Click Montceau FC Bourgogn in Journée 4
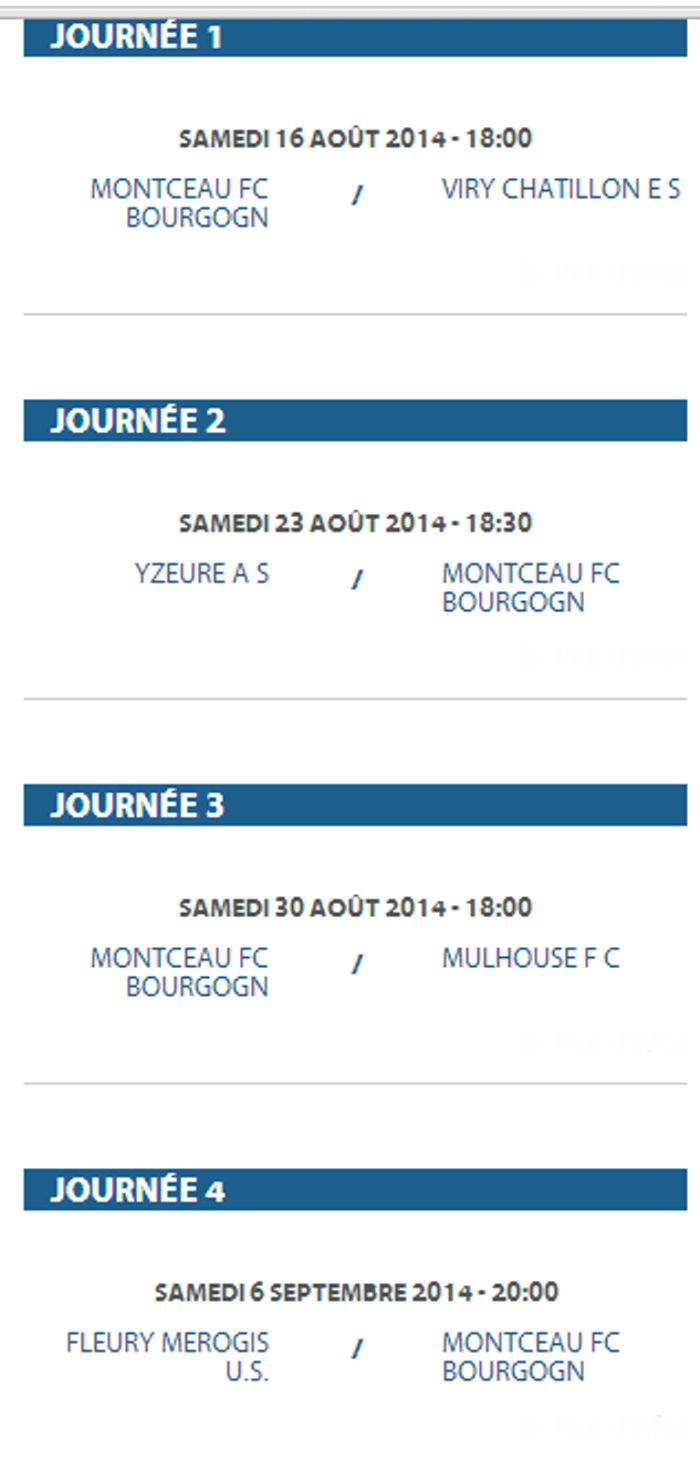The image size is (700, 1462). 530,1356
